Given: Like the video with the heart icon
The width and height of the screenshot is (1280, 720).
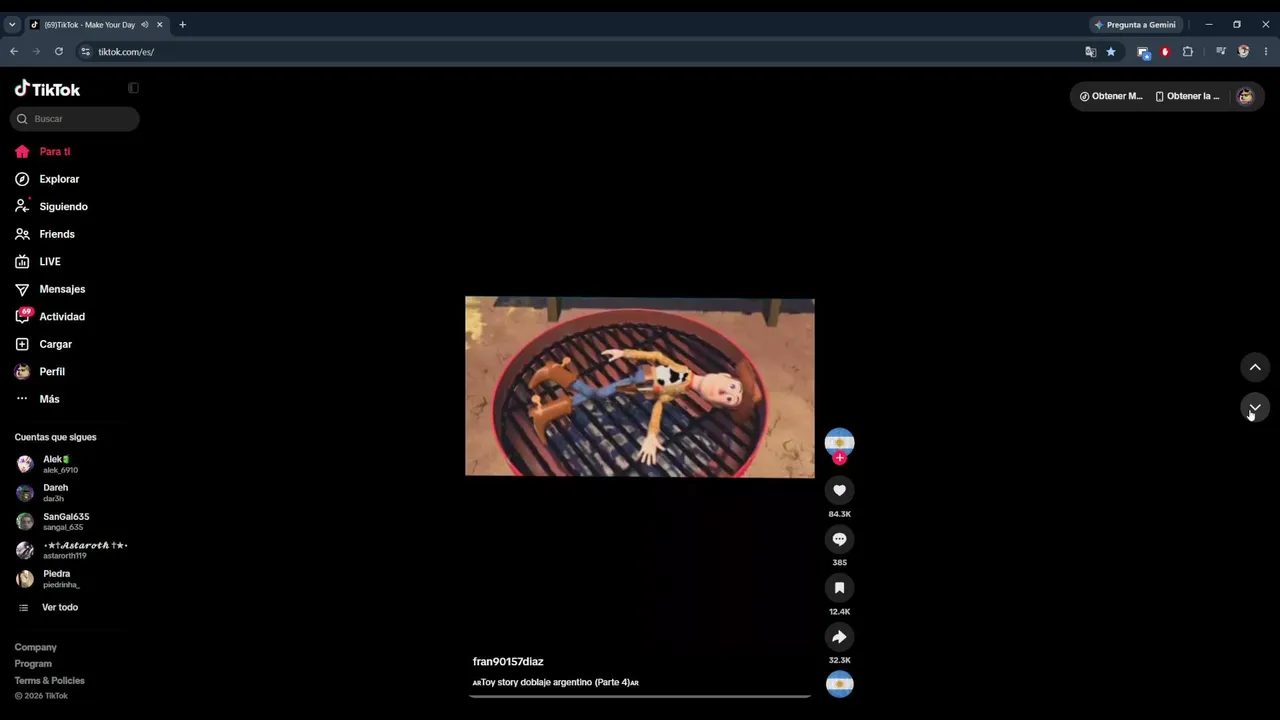Looking at the screenshot, I should tap(839, 490).
